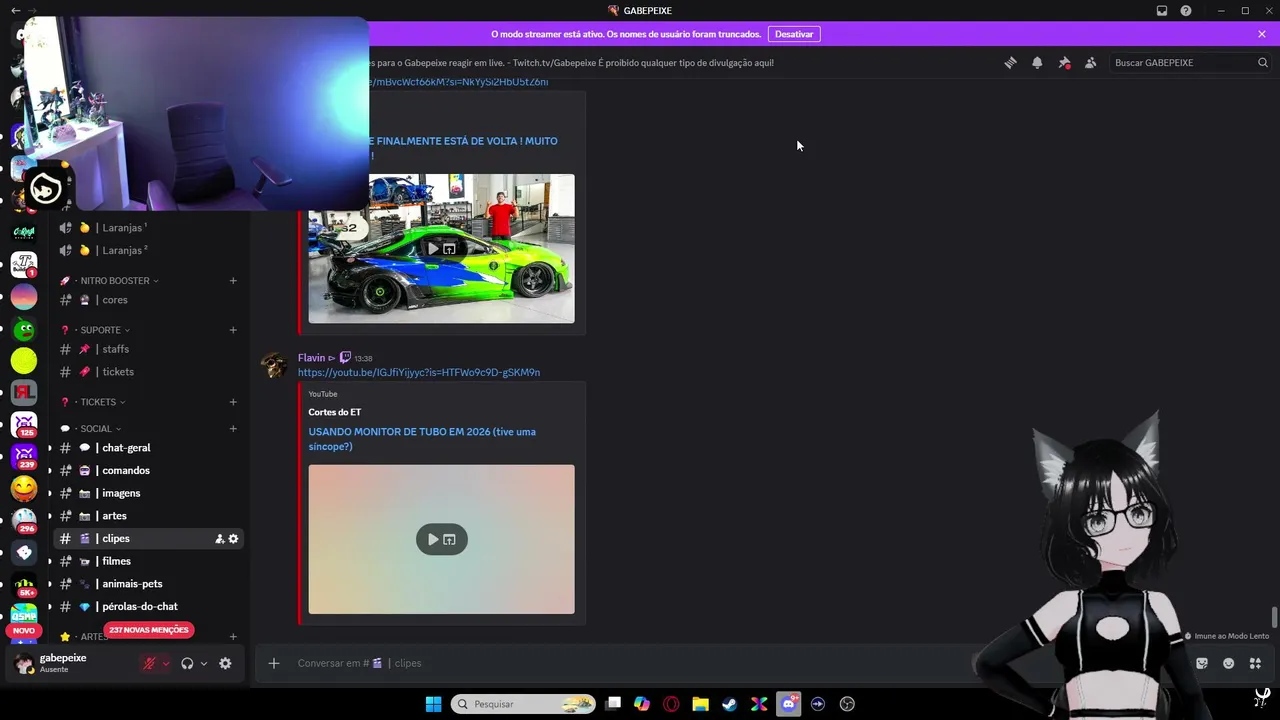
Task: Invite people to clipes channel icon
Action: click(219, 539)
